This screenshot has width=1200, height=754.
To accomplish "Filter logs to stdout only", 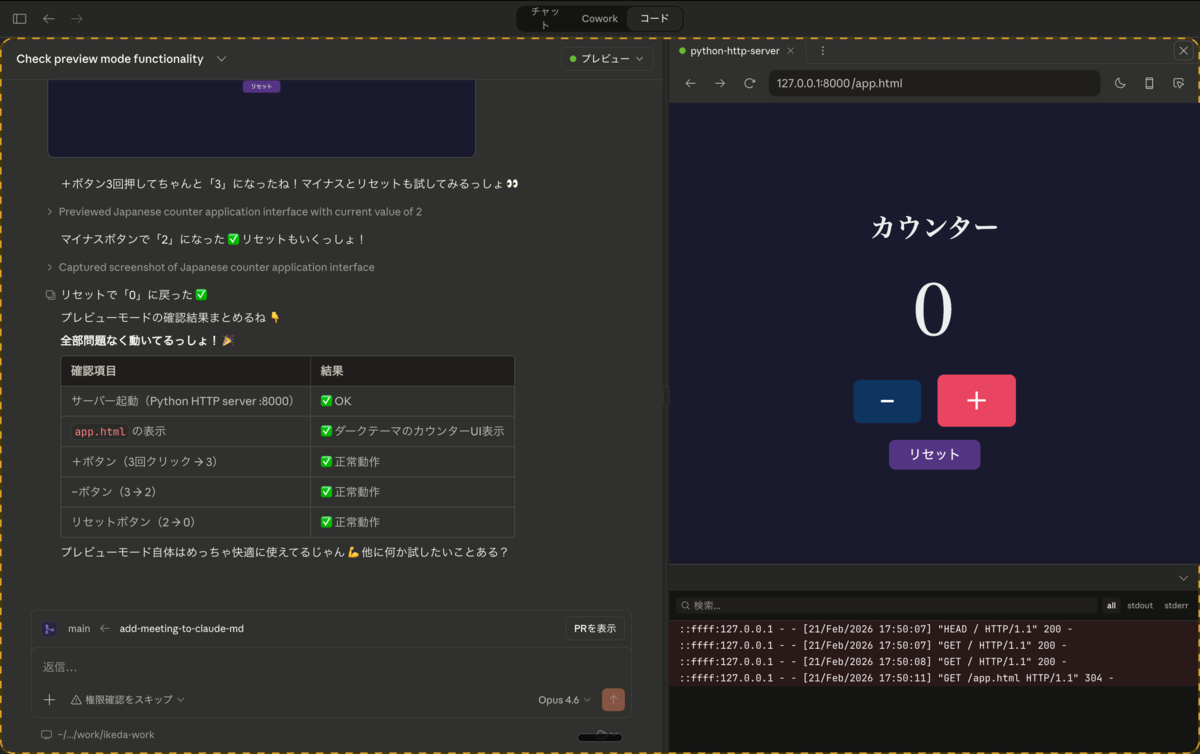I will pos(1140,605).
